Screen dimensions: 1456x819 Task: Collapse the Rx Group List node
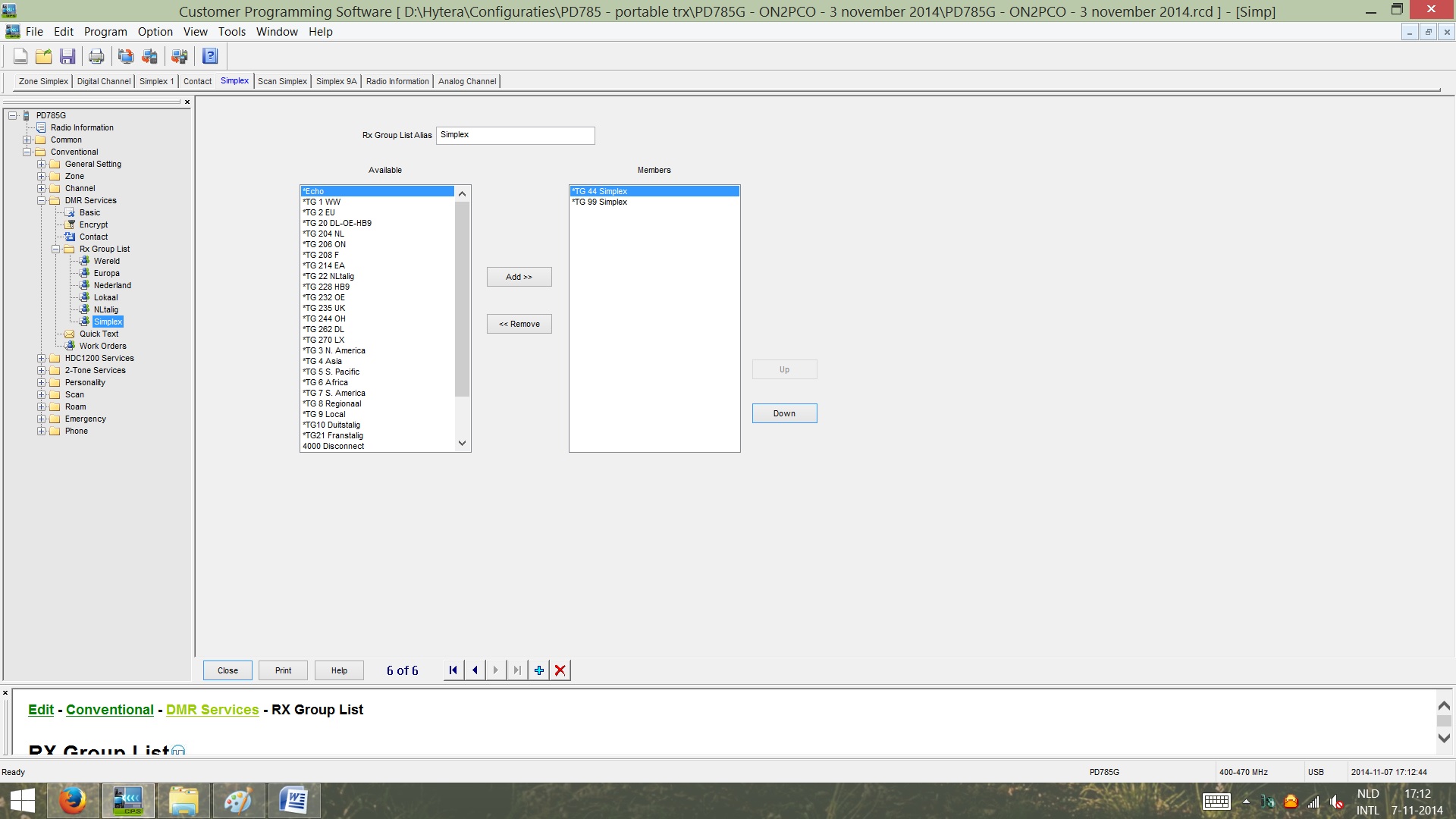(56, 249)
